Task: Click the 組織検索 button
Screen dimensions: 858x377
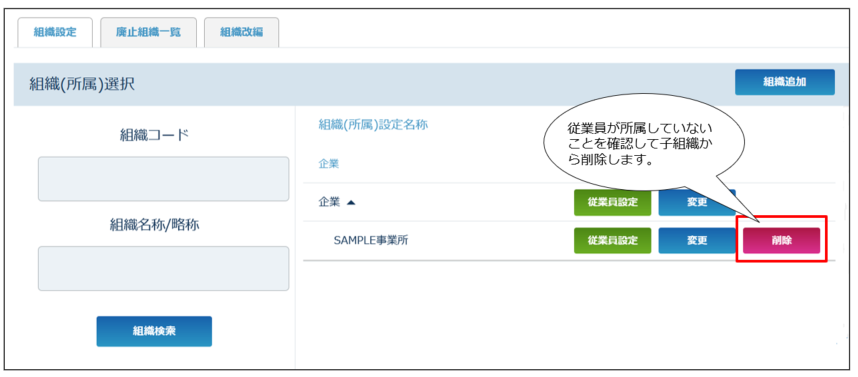Action: point(154,331)
